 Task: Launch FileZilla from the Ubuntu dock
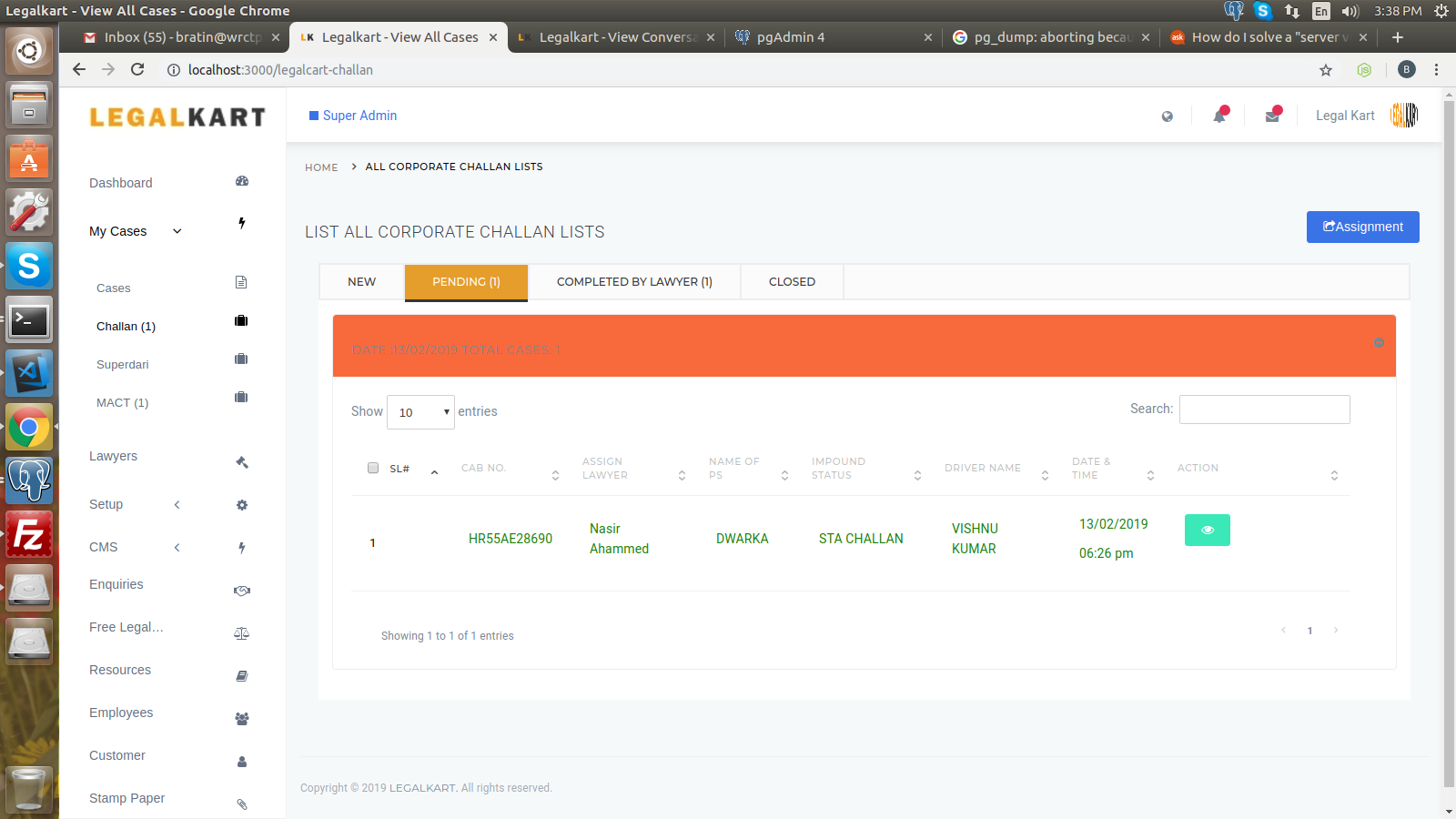click(29, 534)
